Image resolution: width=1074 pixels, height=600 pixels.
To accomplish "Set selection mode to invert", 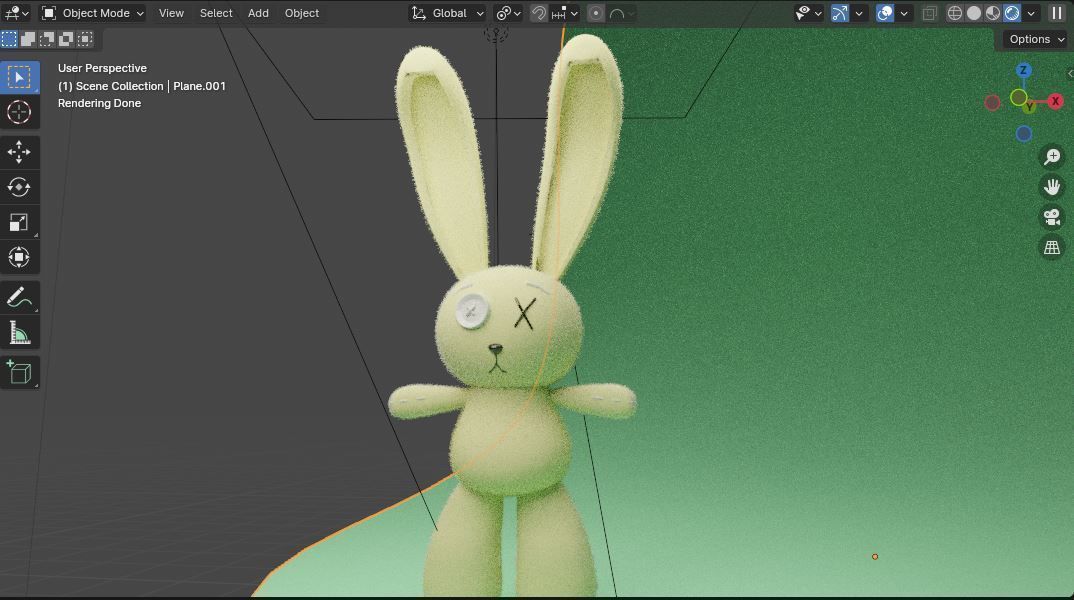I will [66, 39].
